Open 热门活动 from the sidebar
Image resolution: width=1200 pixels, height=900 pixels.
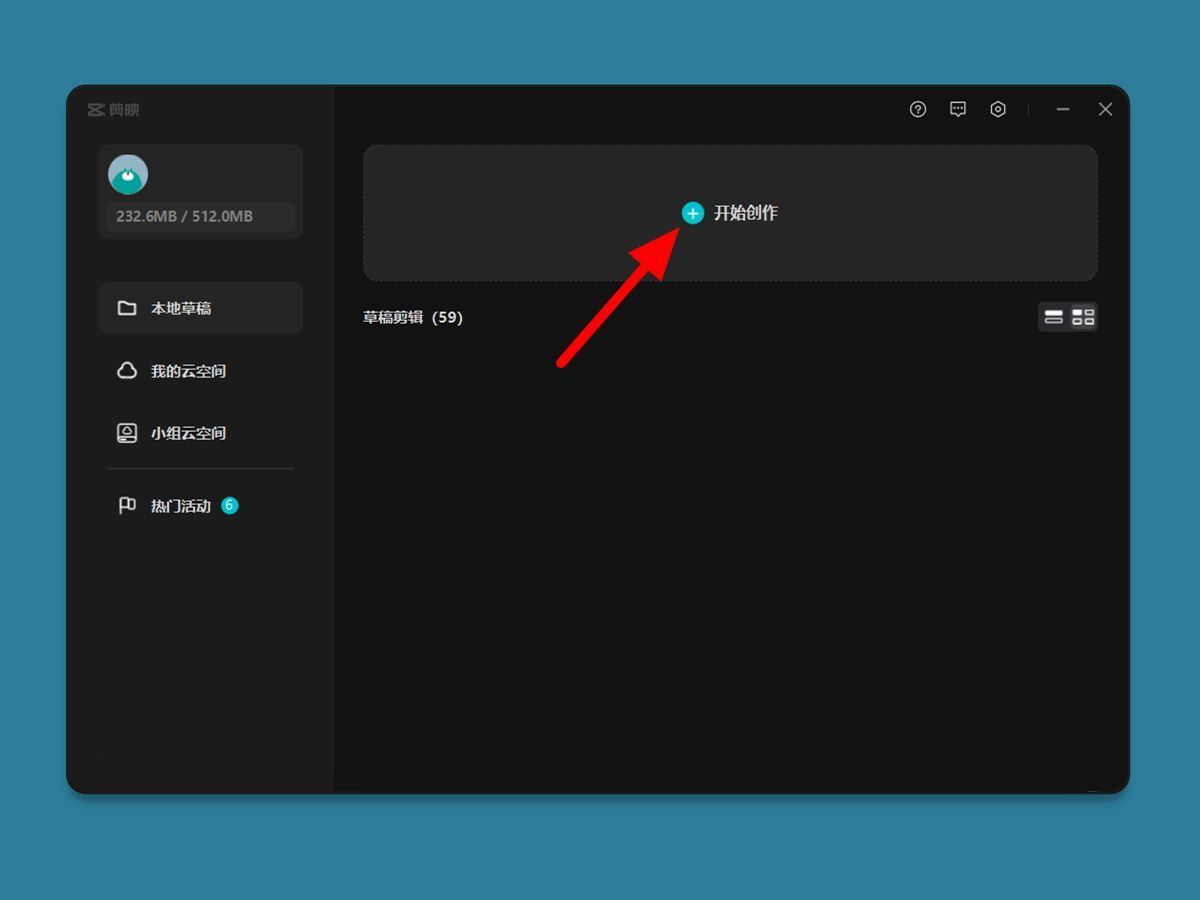point(180,506)
